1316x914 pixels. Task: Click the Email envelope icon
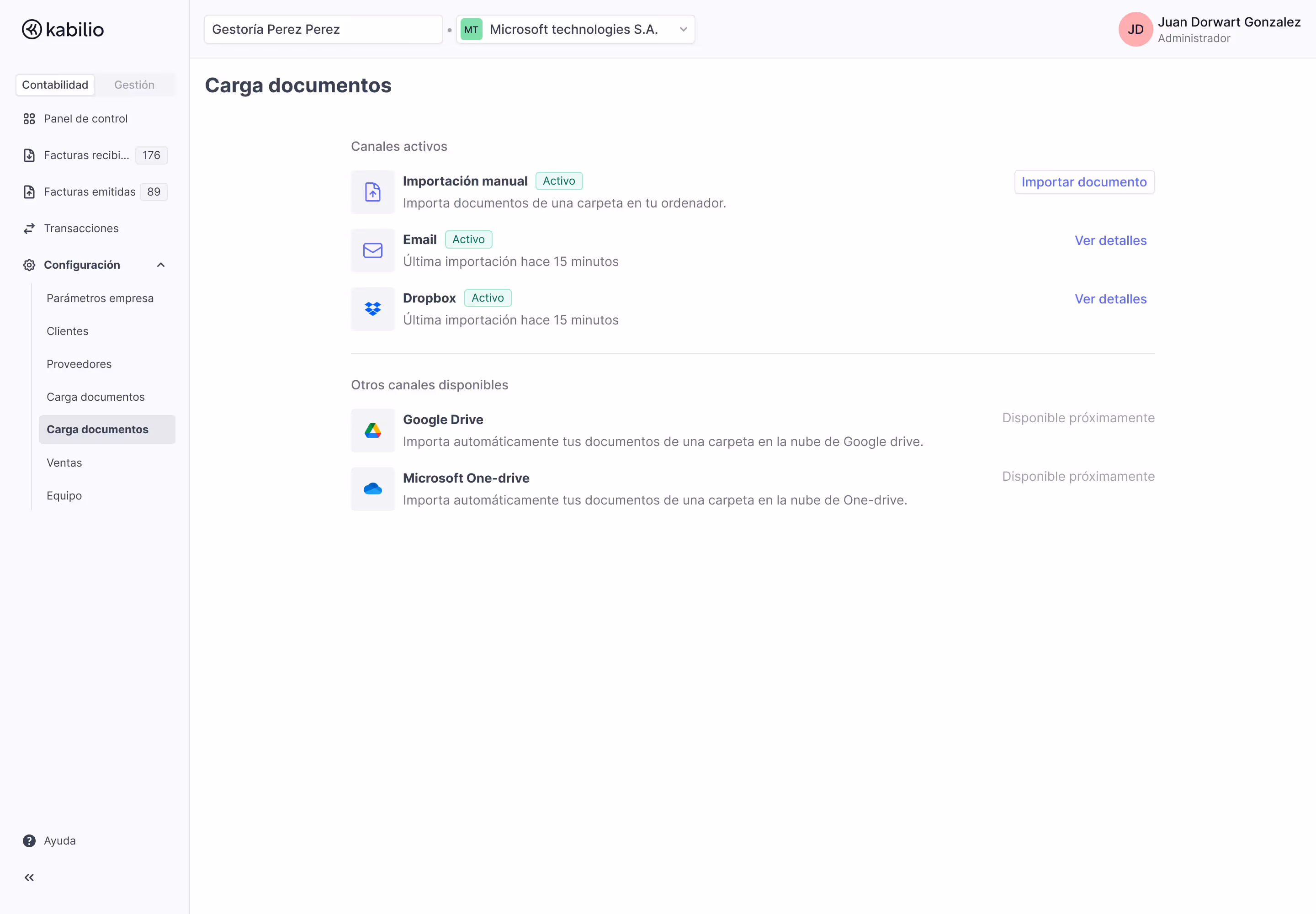pos(373,250)
